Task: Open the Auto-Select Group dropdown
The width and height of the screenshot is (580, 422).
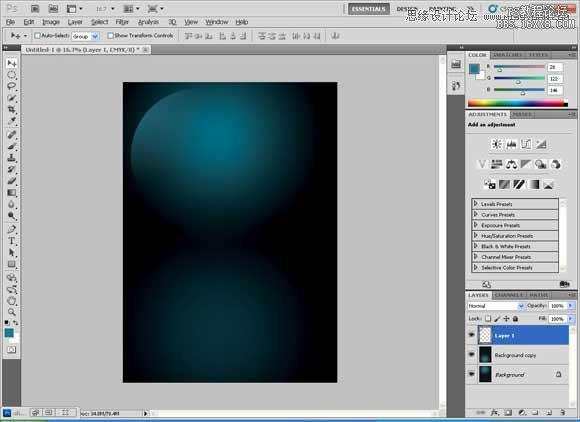Action: pyautogui.click(x=85, y=36)
